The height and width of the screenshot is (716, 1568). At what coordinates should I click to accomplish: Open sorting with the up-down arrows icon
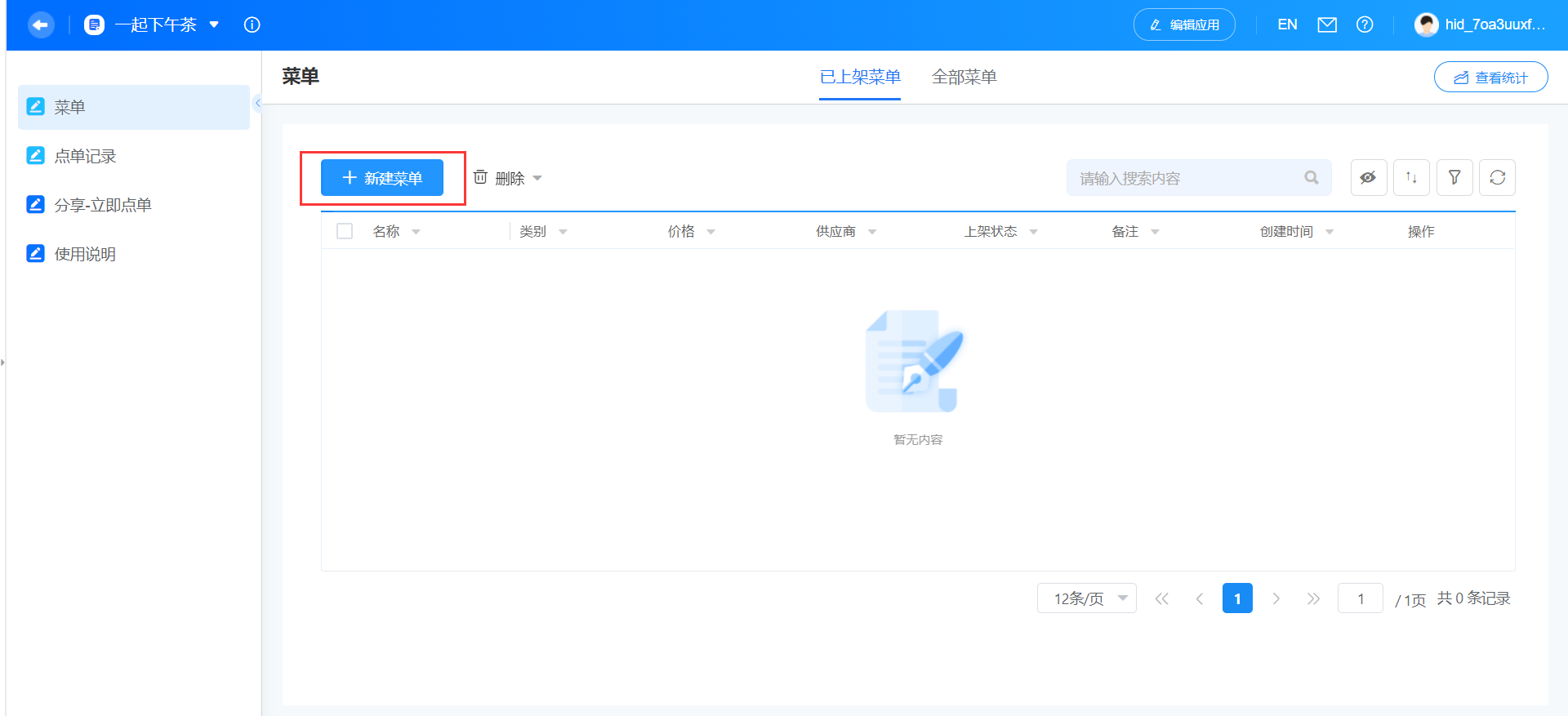tap(1411, 178)
